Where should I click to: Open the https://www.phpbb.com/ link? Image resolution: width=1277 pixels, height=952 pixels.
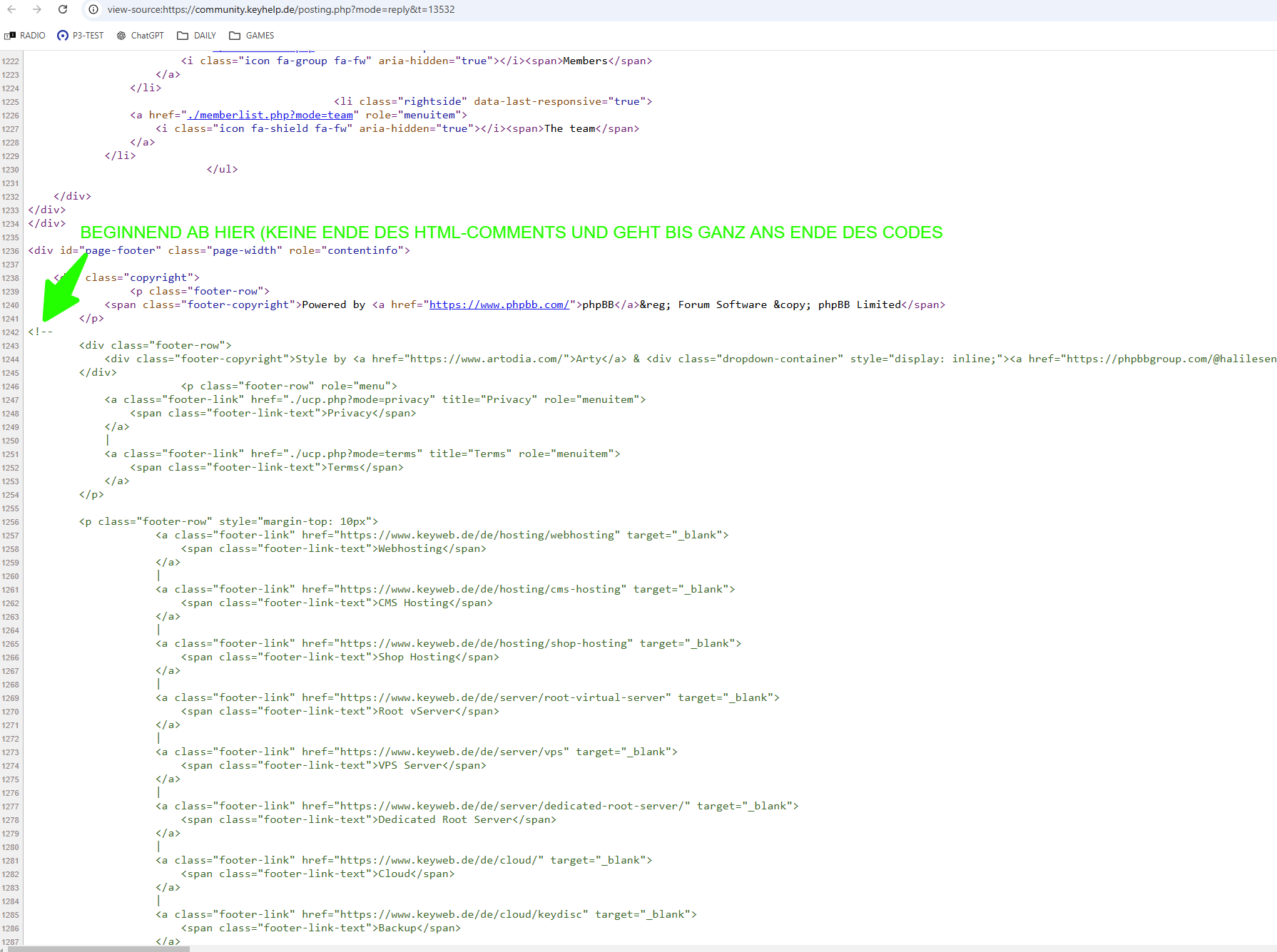tap(499, 304)
